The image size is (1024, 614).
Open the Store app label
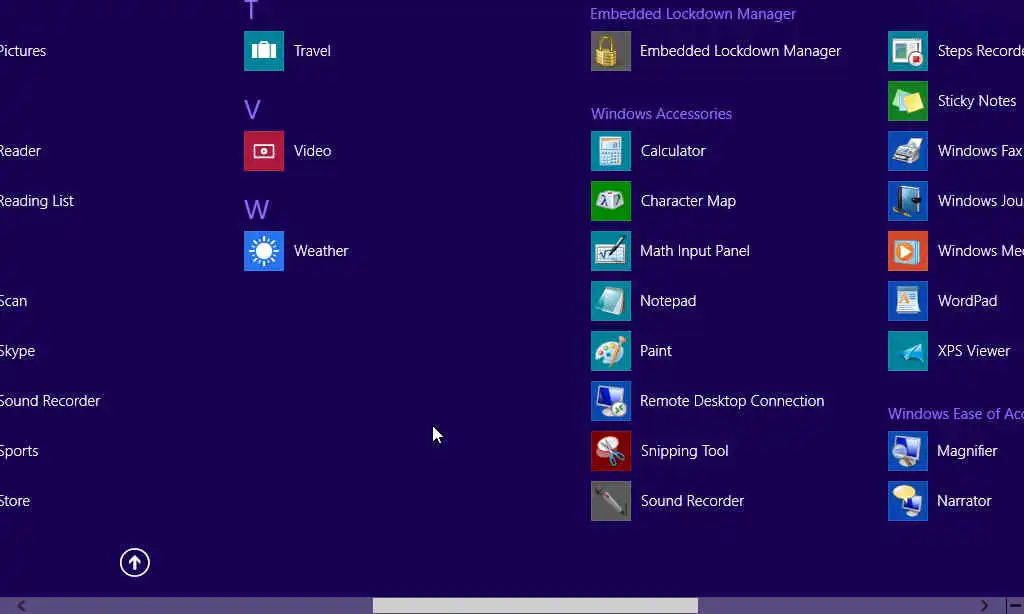[x=15, y=501]
